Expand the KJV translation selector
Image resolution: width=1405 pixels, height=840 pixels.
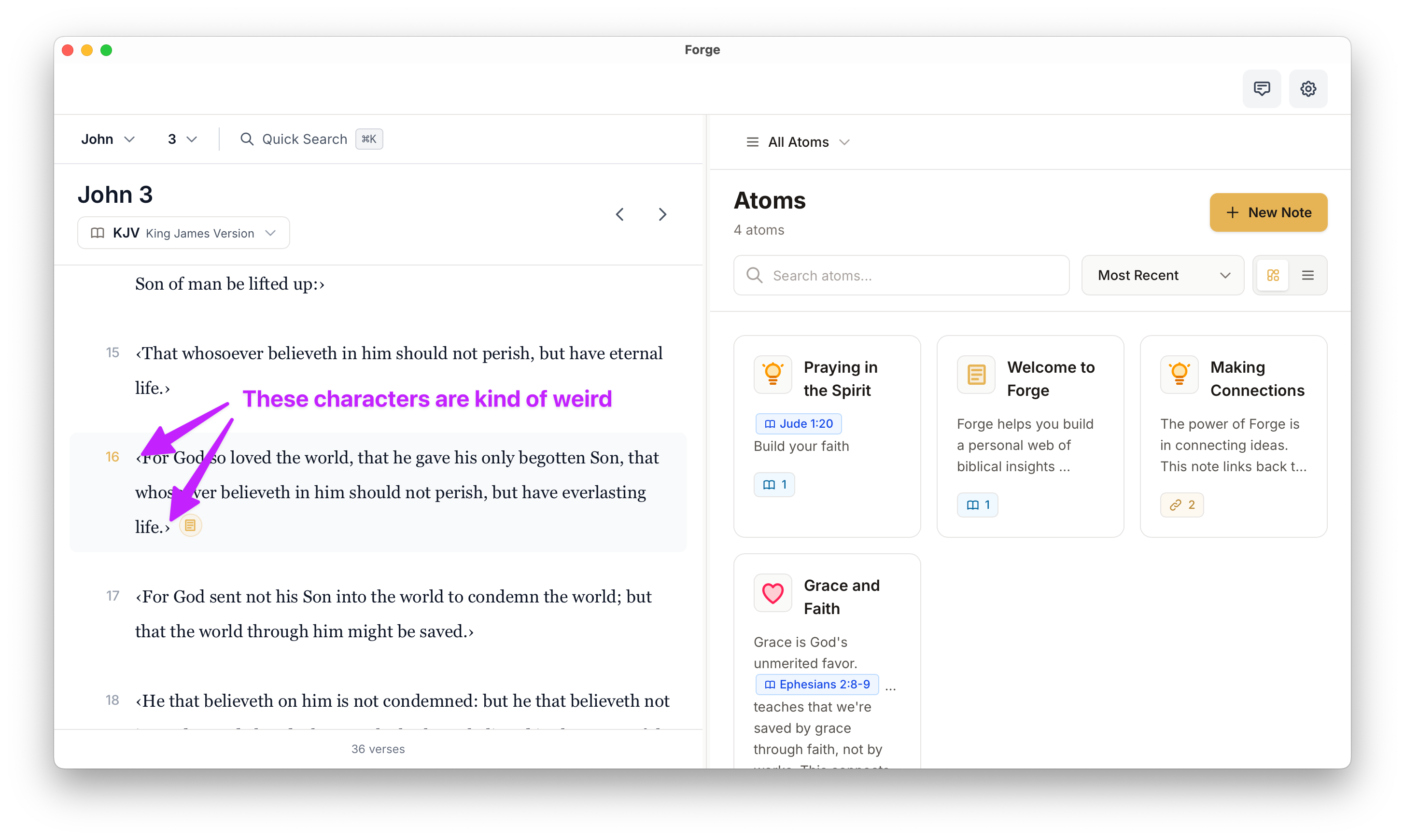183,233
